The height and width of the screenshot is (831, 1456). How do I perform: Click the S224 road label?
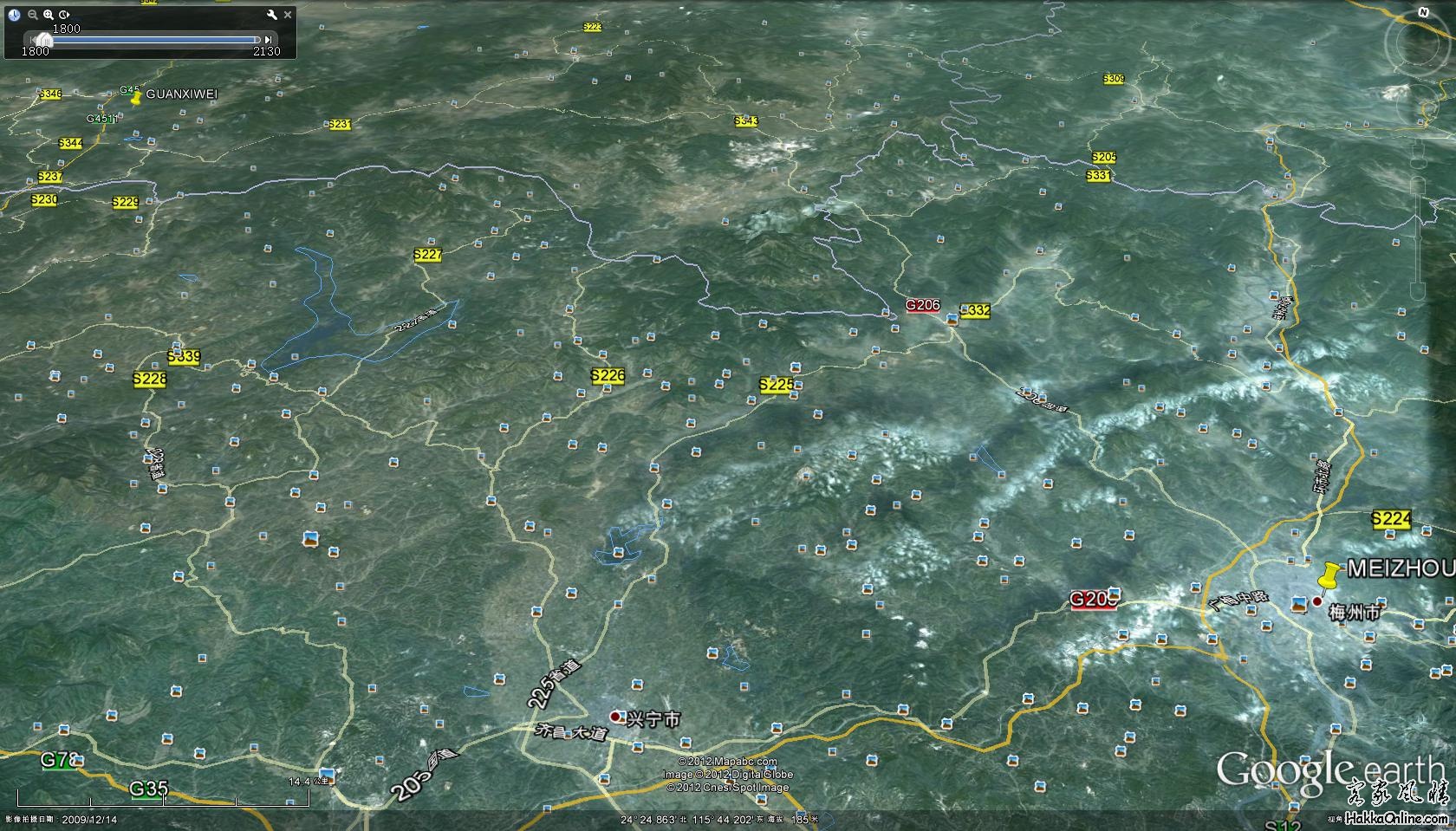1390,519
